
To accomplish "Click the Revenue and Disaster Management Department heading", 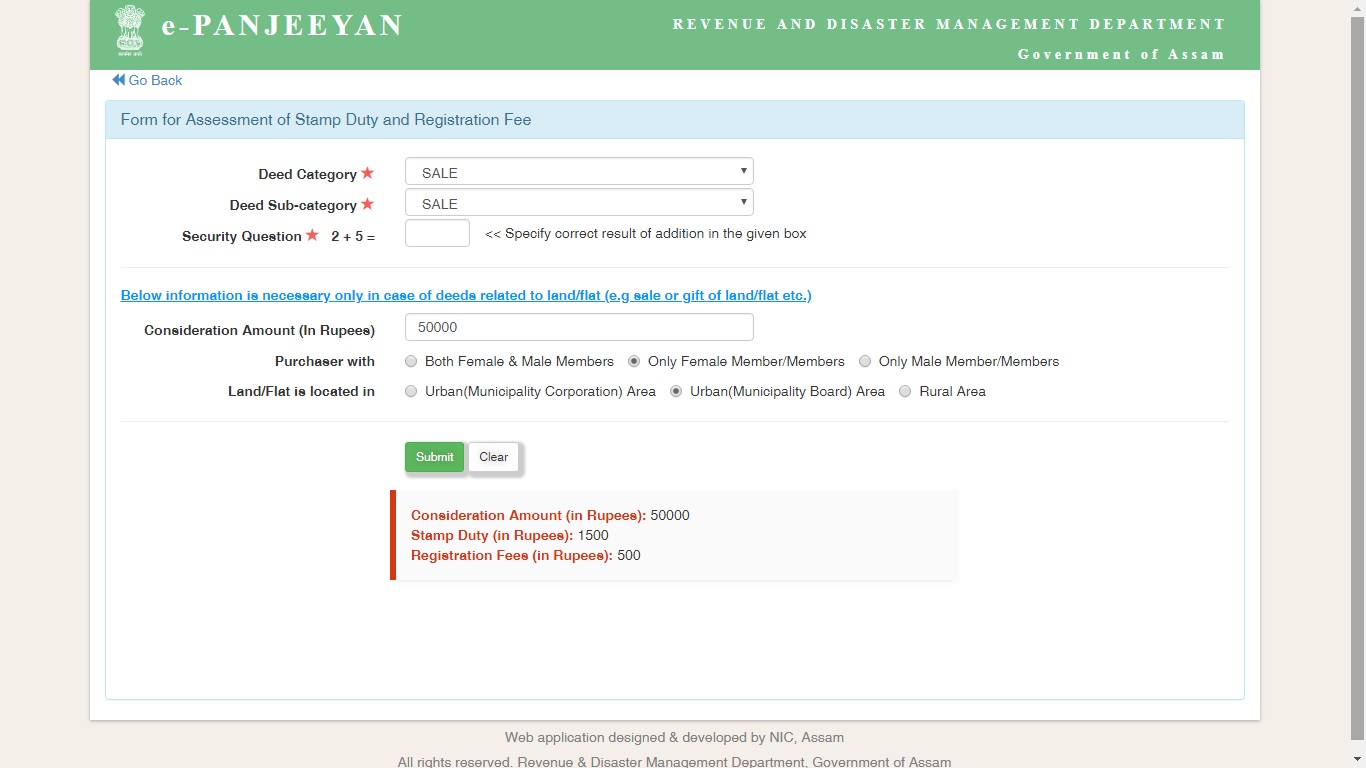I will [950, 23].
